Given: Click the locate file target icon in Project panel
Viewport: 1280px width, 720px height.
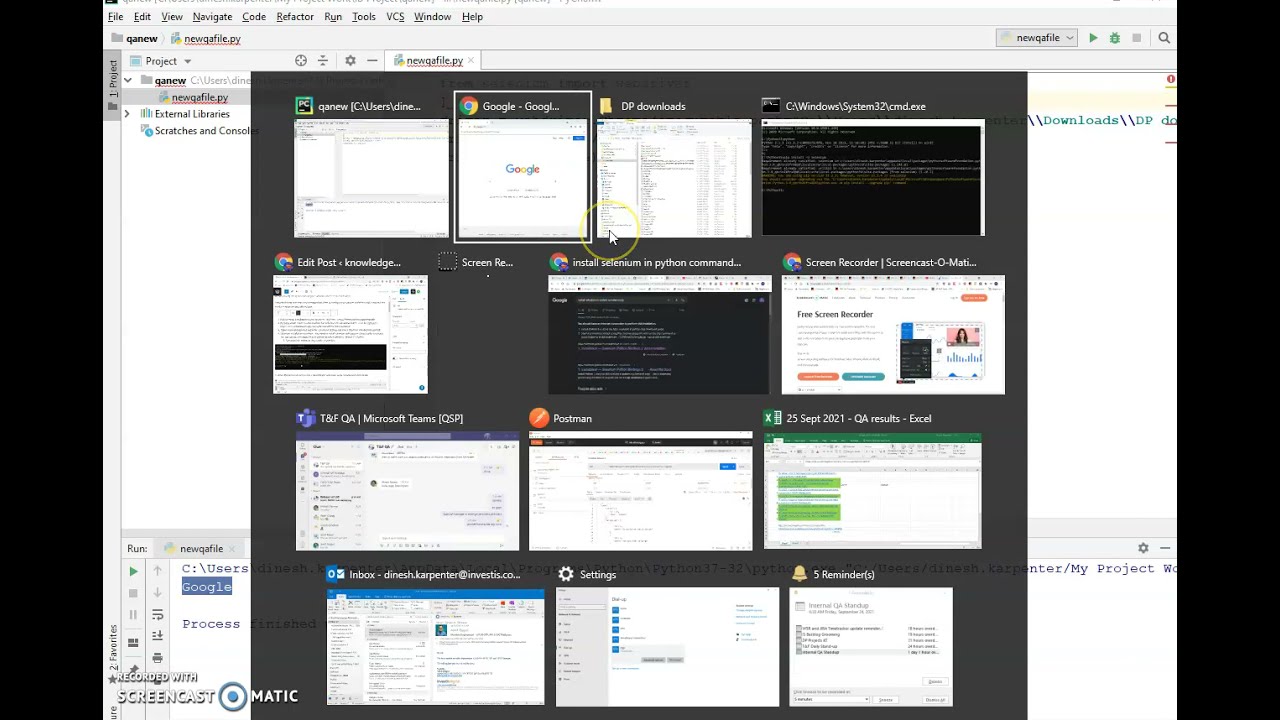Looking at the screenshot, I should pyautogui.click(x=301, y=61).
